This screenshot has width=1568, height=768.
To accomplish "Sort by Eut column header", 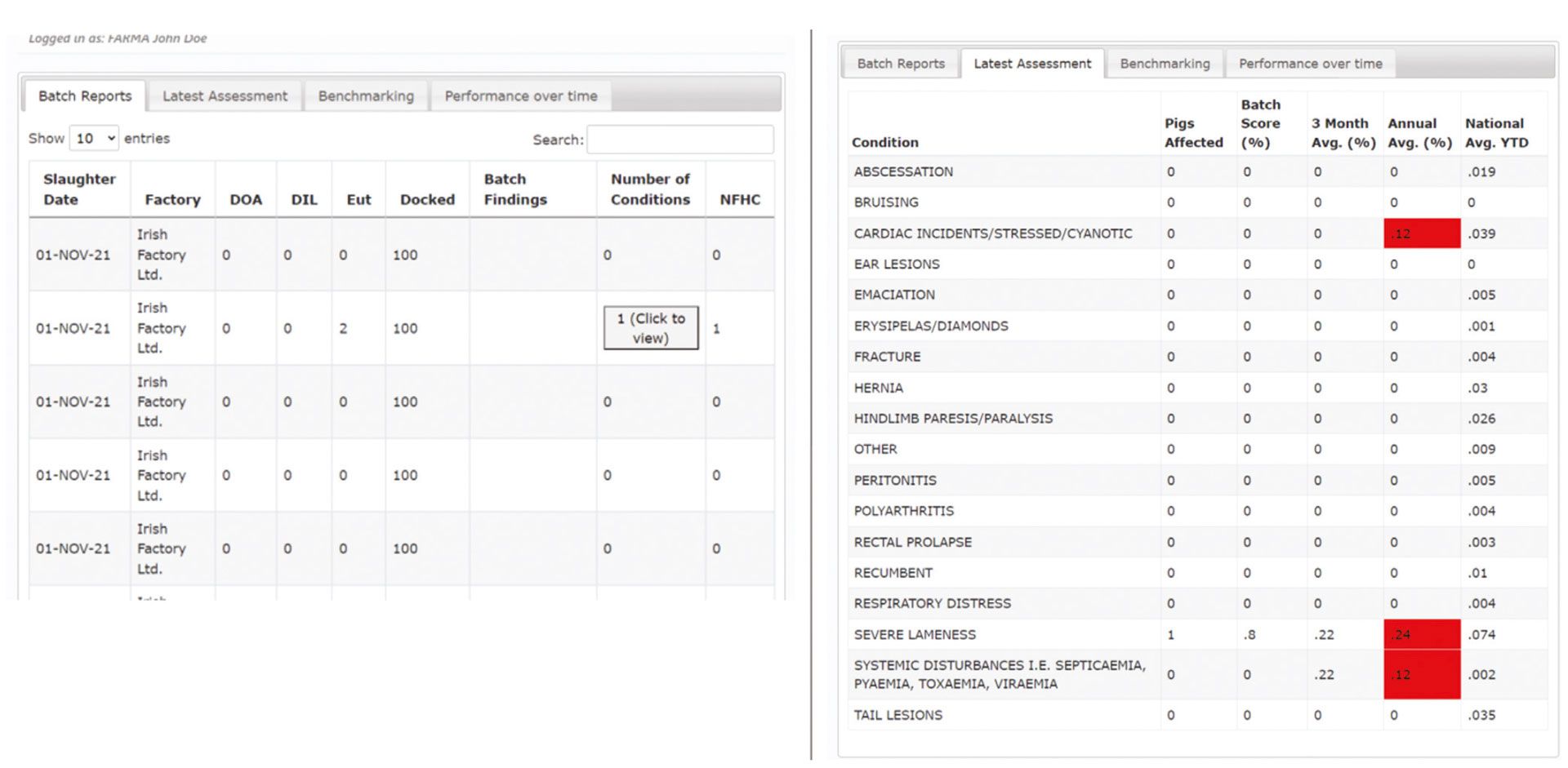I will click(x=359, y=189).
